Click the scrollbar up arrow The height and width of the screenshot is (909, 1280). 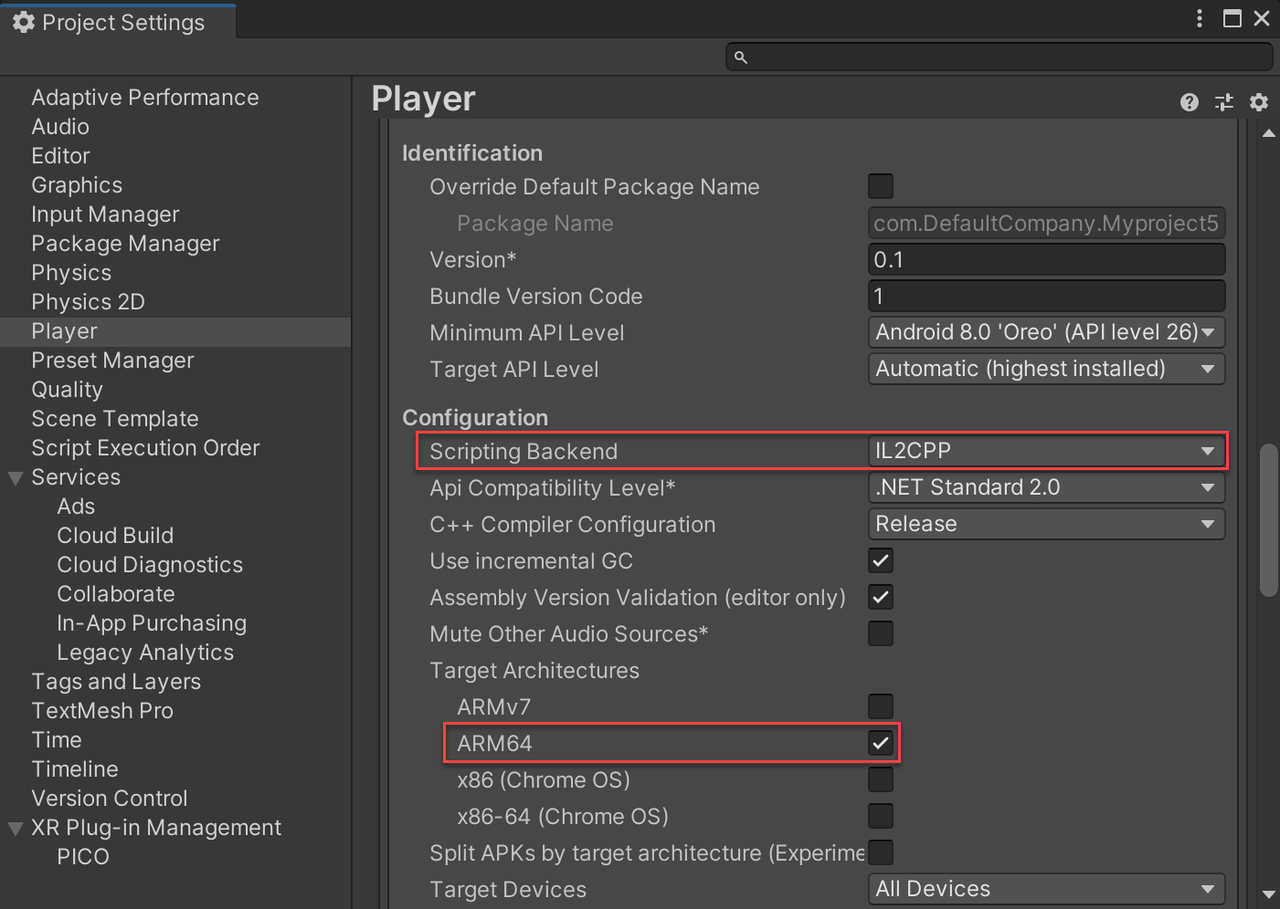click(1269, 133)
